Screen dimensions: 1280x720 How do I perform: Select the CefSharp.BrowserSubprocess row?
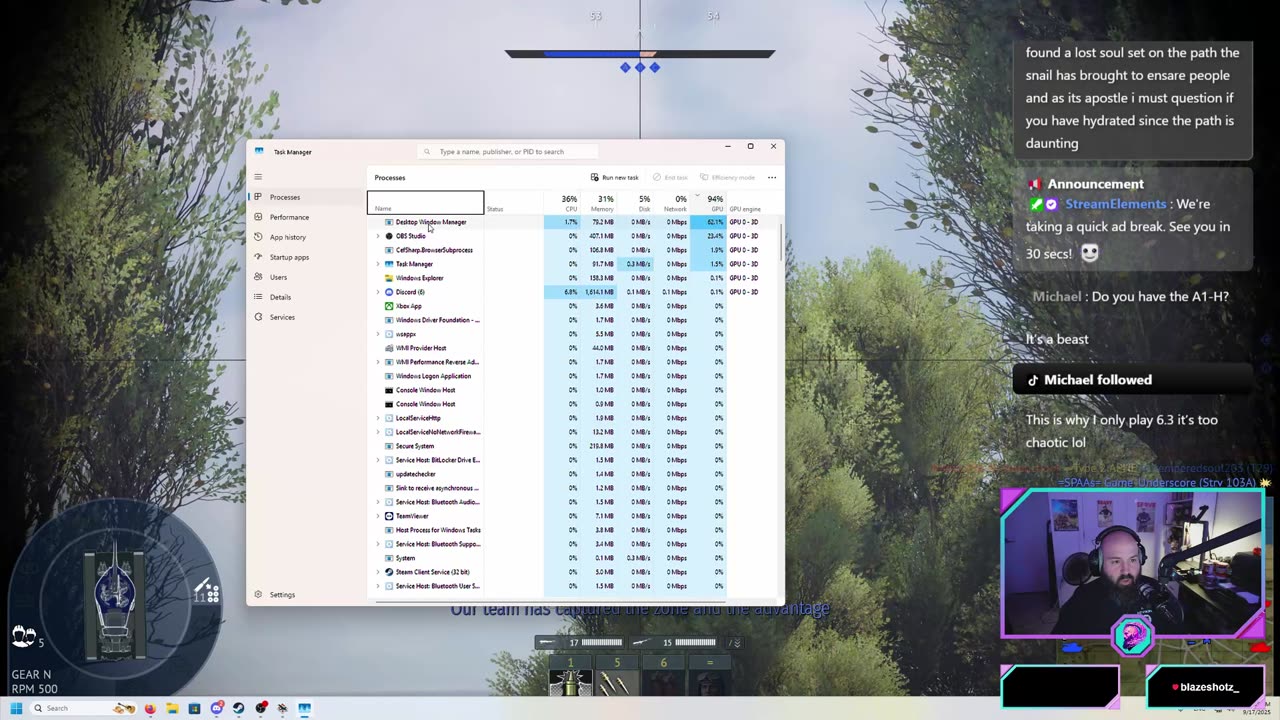(571, 250)
